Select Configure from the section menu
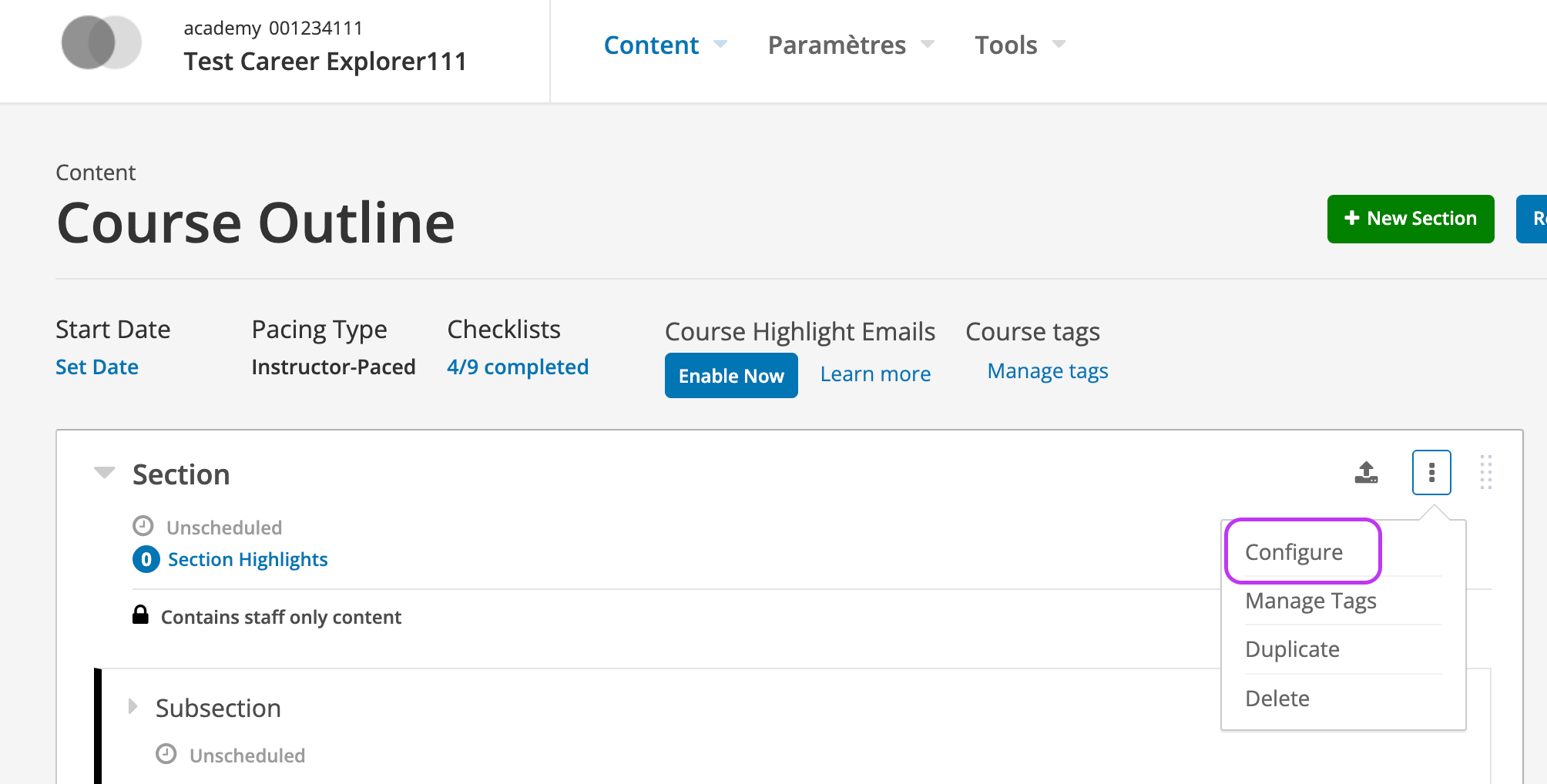 point(1294,552)
